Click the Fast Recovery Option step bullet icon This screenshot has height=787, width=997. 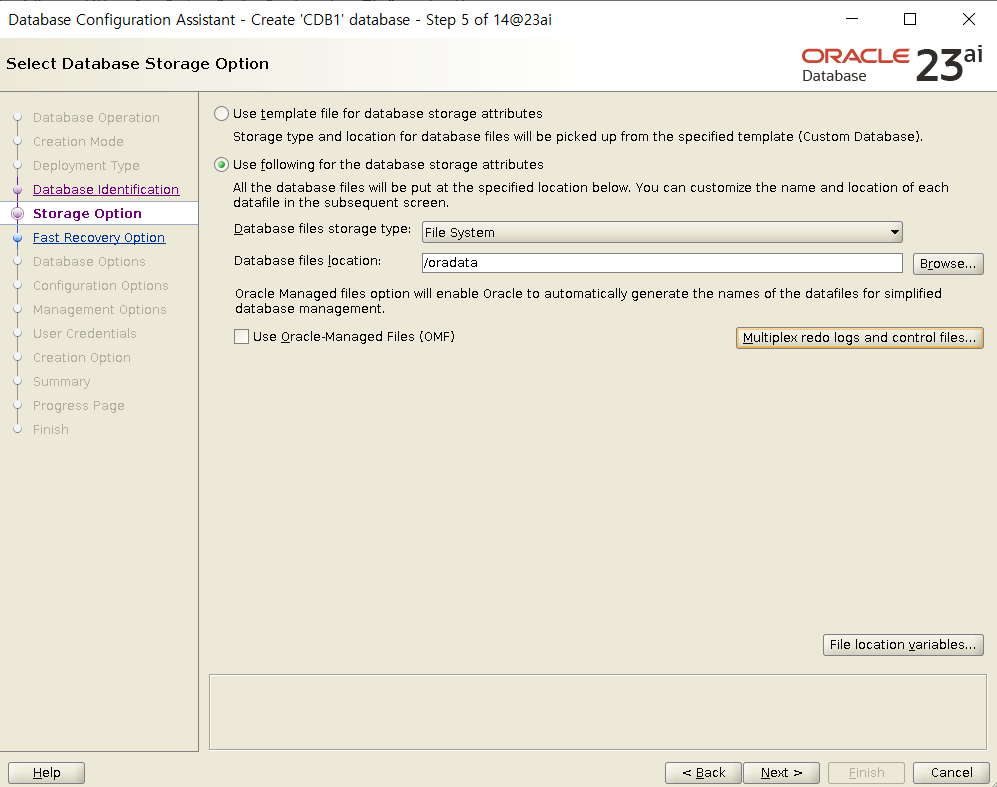point(18,238)
